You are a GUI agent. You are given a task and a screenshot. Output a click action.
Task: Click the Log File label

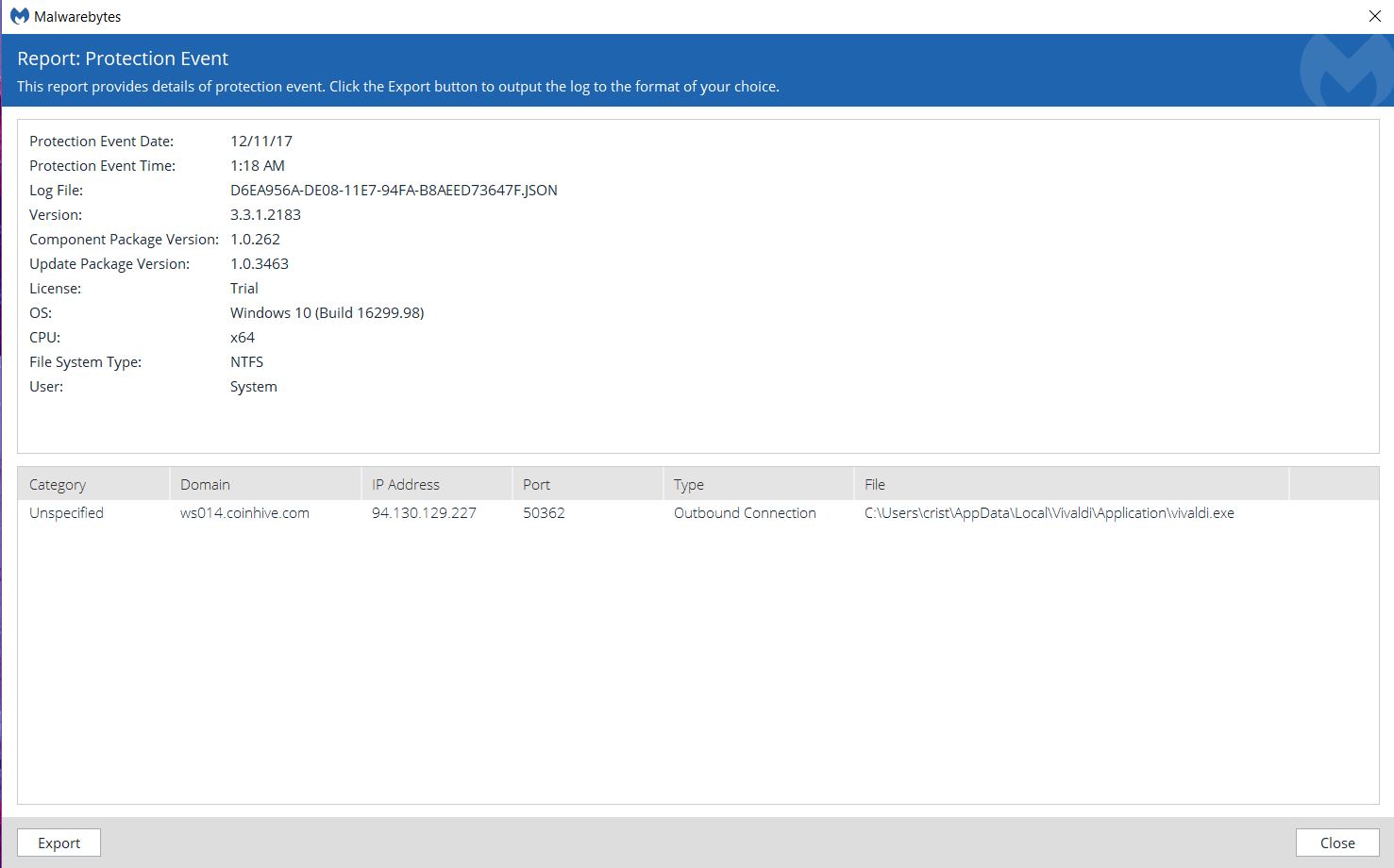57,191
